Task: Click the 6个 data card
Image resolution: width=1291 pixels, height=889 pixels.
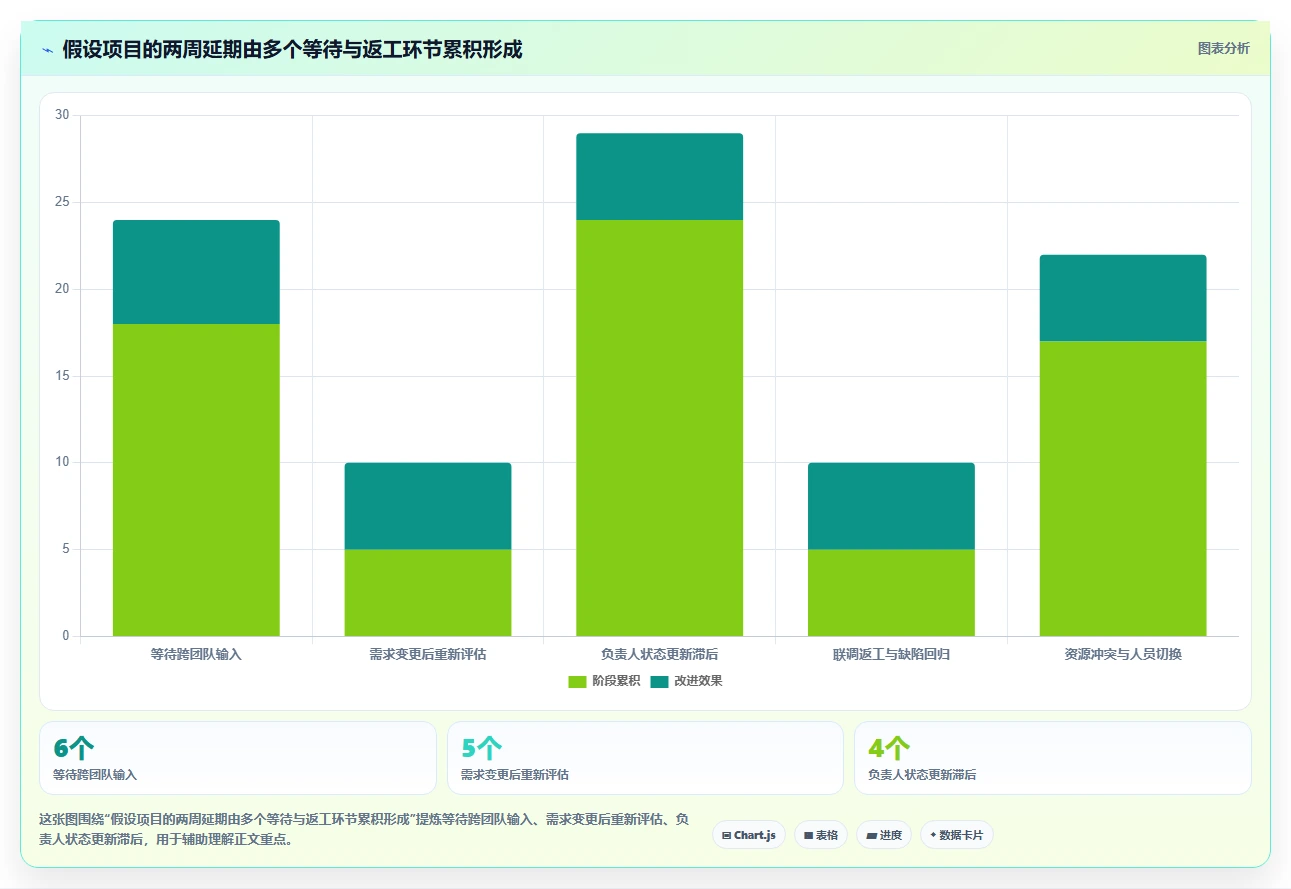Action: coord(238,758)
